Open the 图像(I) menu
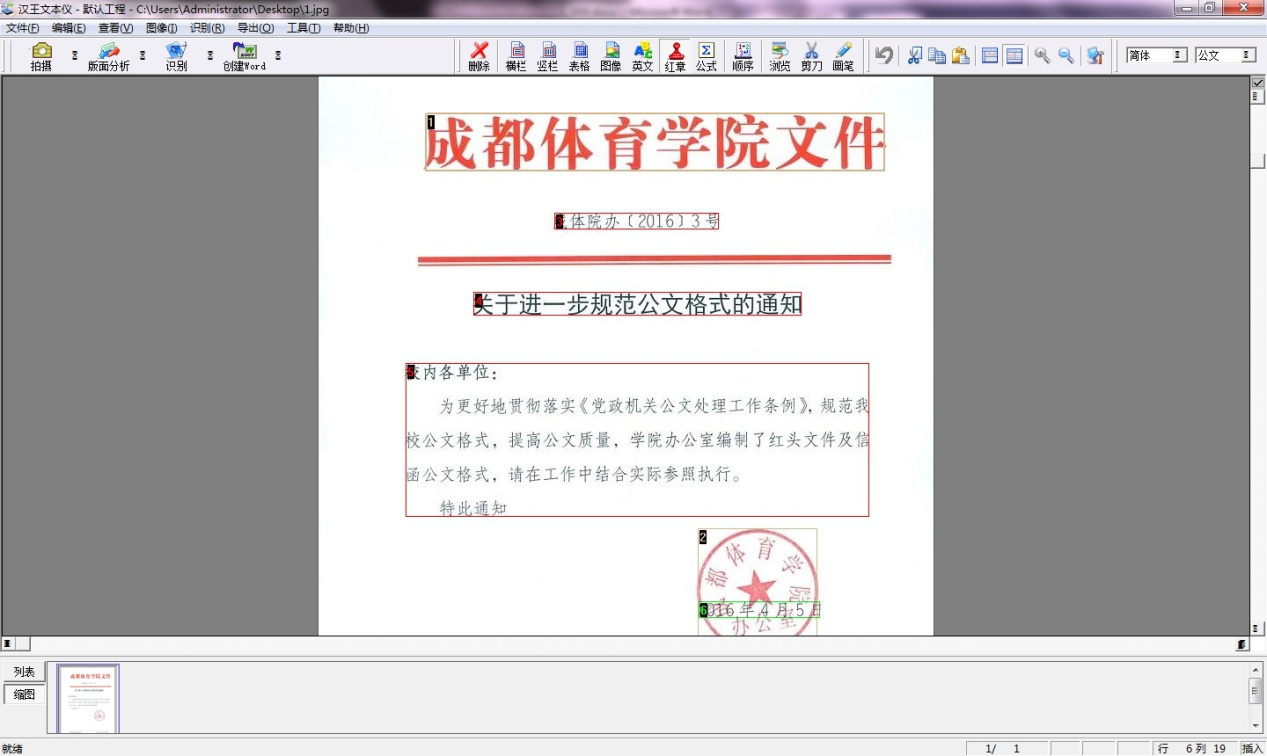The height and width of the screenshot is (756, 1267). coord(161,28)
